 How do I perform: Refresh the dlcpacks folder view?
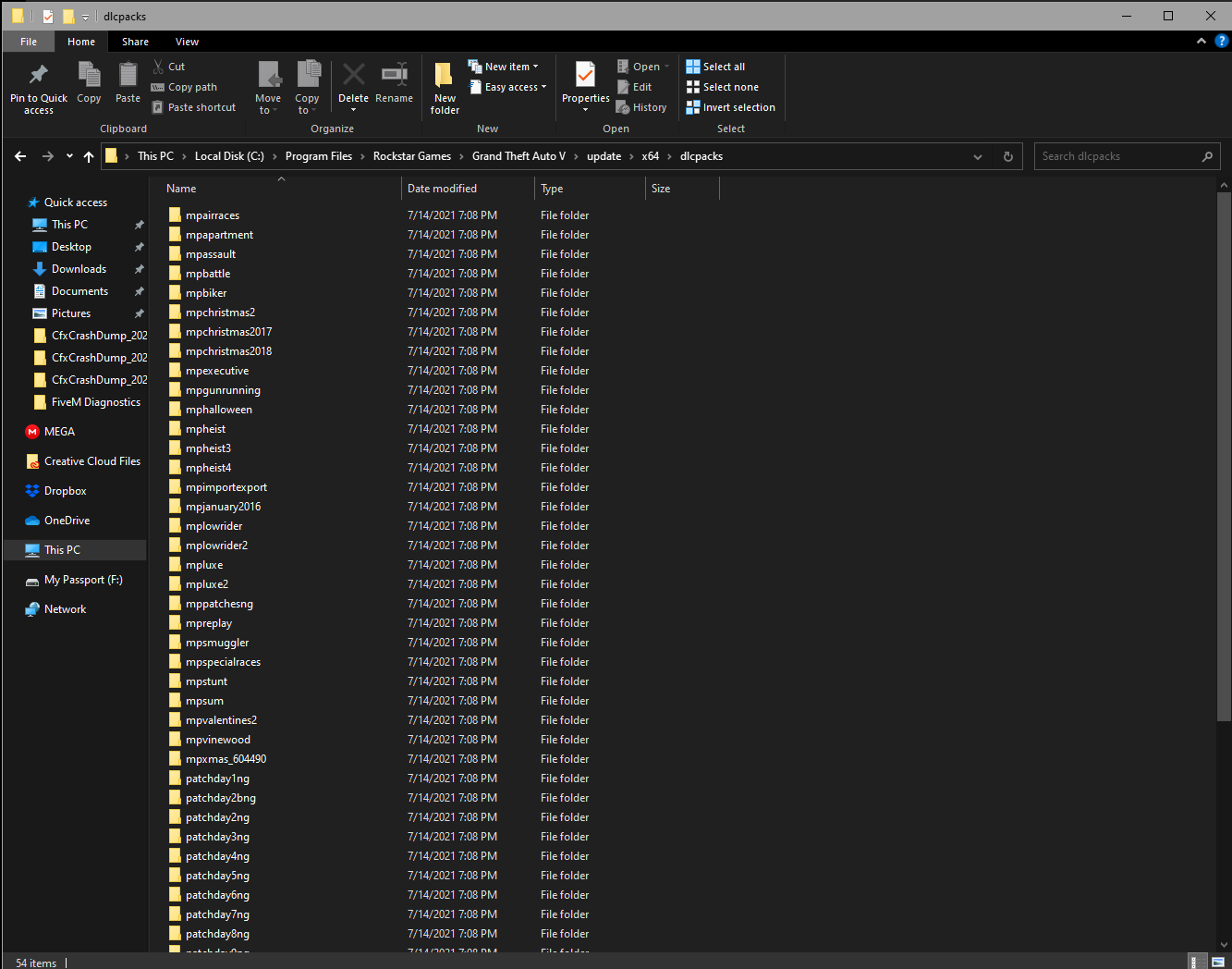pos(1007,156)
